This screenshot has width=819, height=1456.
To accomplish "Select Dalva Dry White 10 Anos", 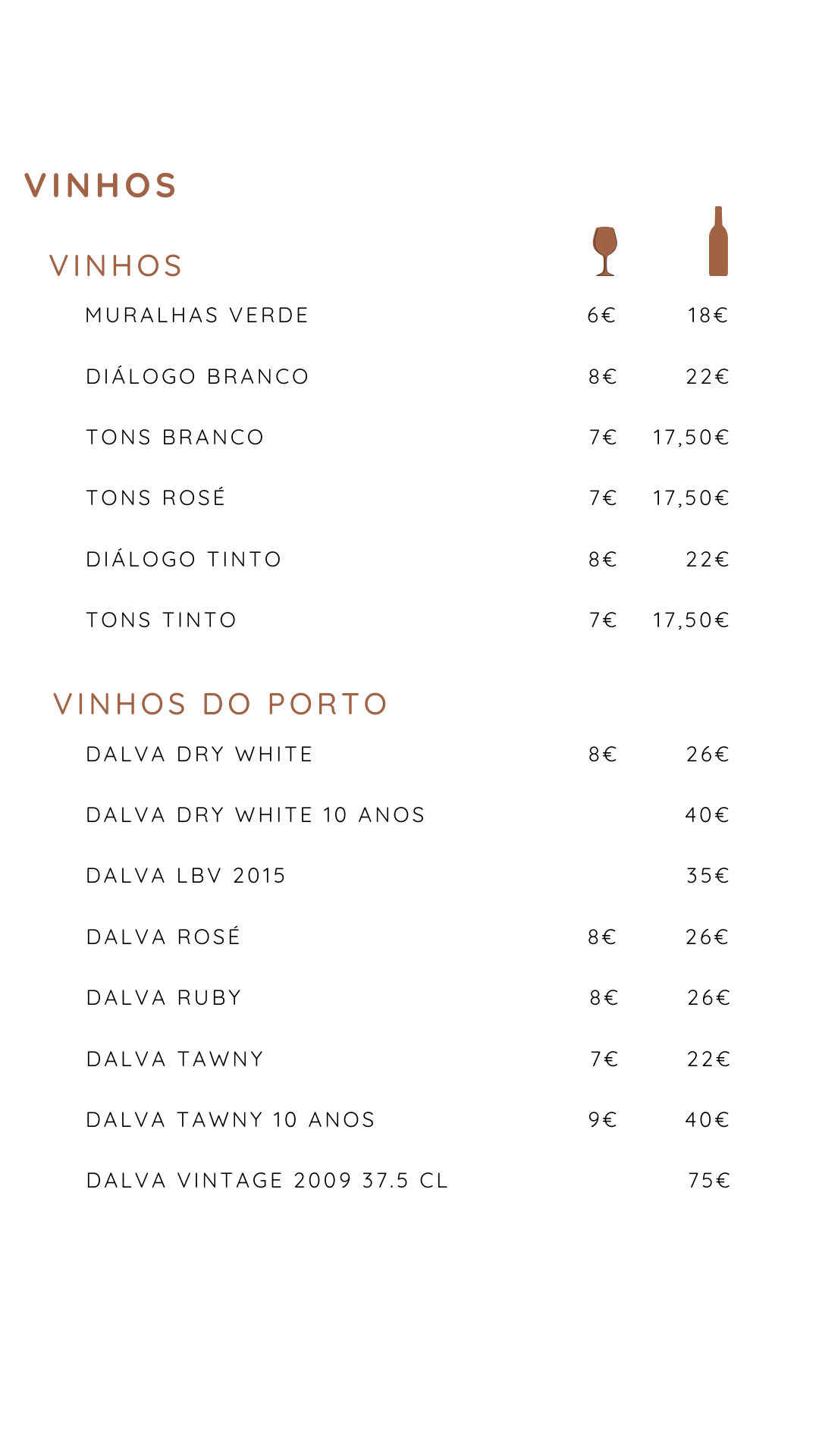I will coord(256,815).
